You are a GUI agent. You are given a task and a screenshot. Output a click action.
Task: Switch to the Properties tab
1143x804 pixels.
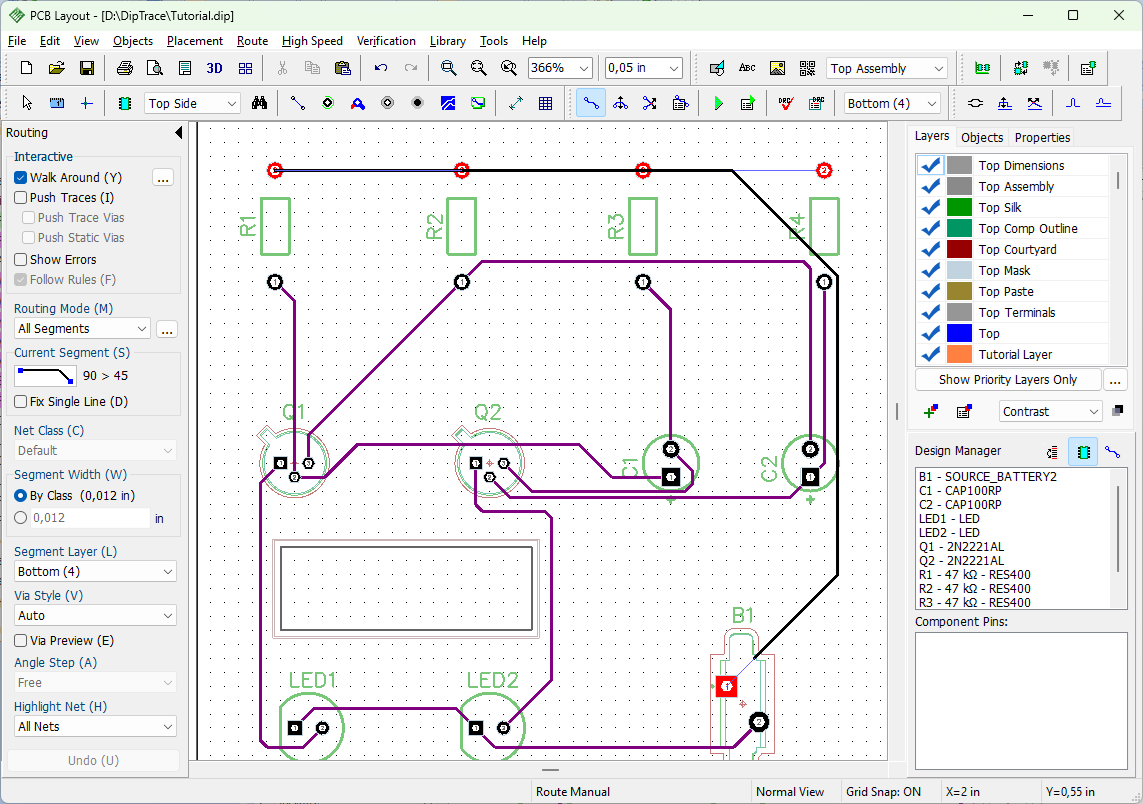tap(1042, 137)
